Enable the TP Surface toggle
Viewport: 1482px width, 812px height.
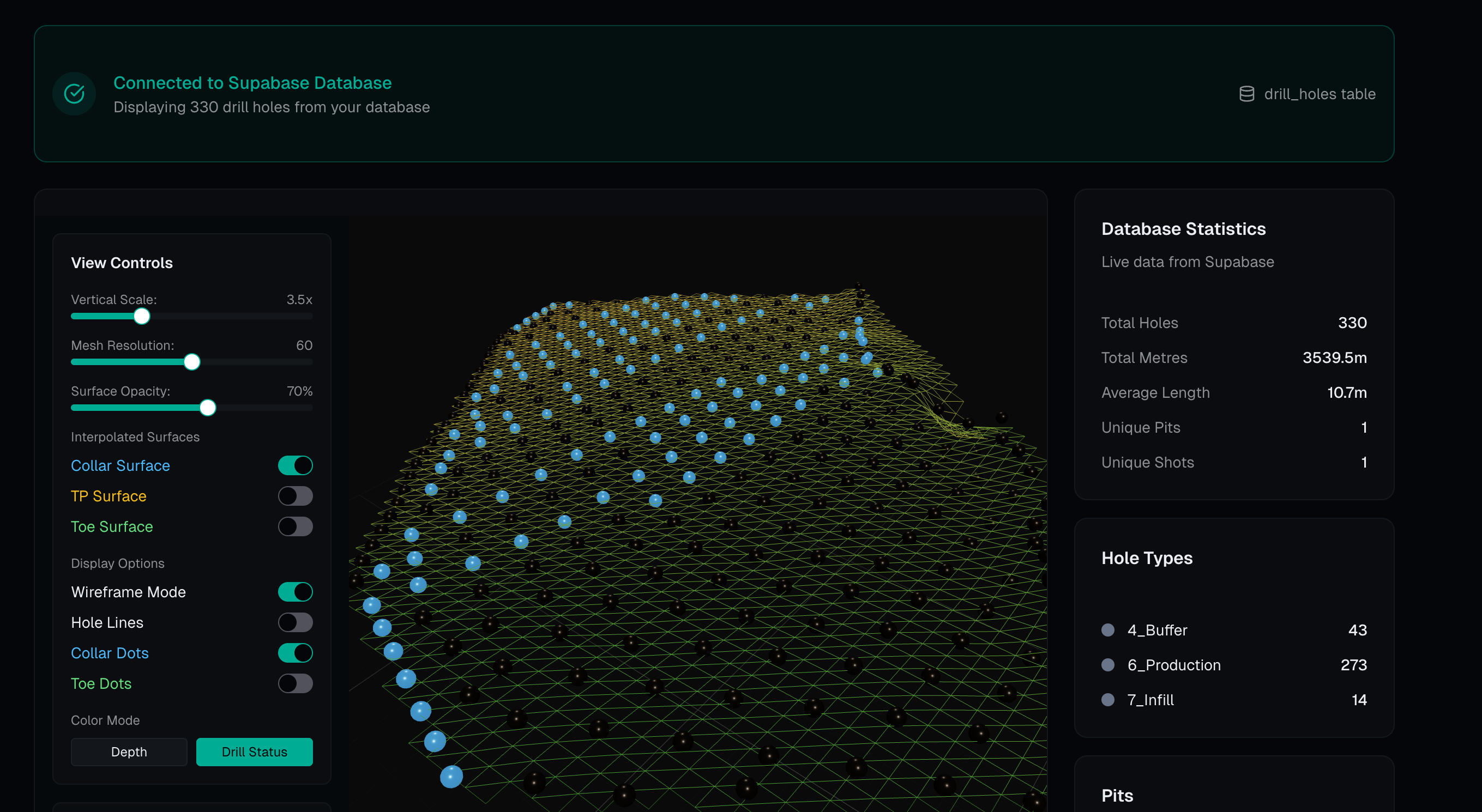[x=295, y=496]
